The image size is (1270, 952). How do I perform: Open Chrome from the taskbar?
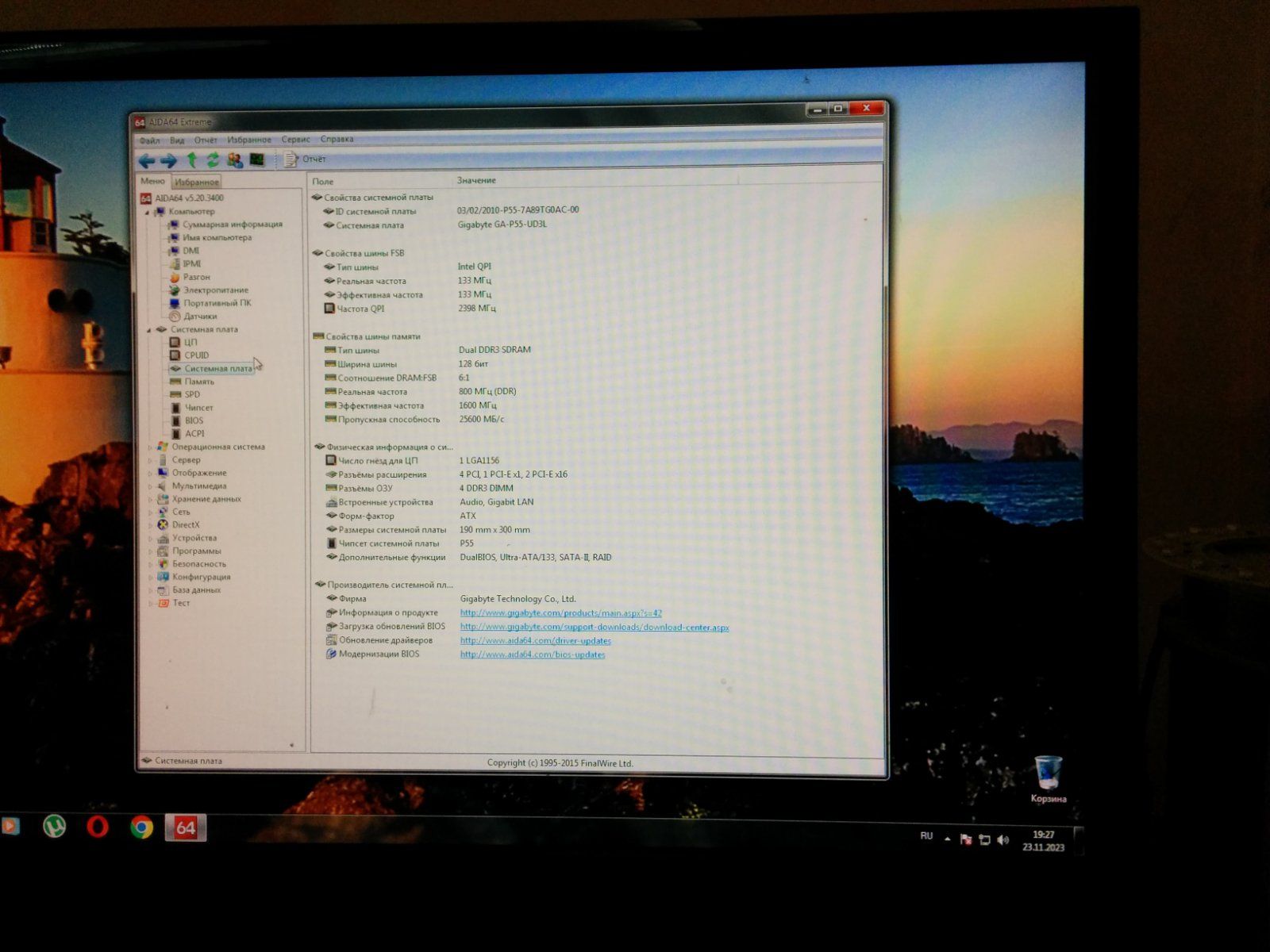(x=142, y=828)
